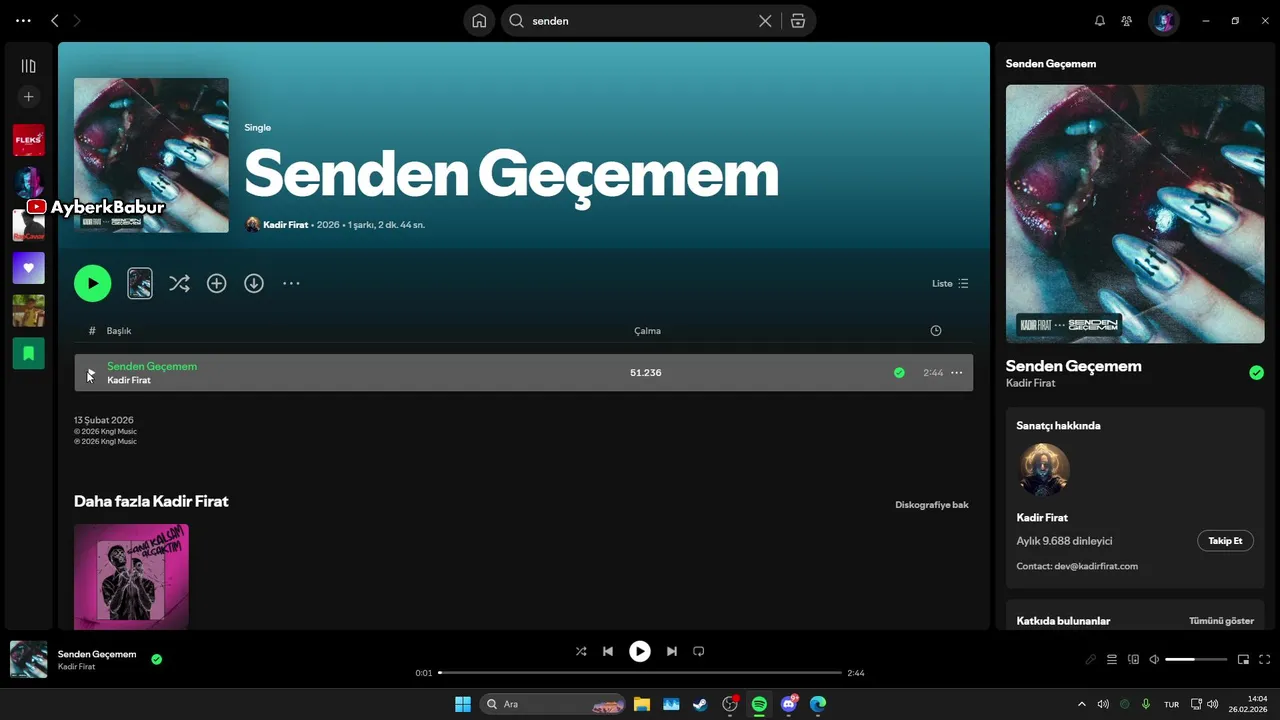Toggle shuffle in player controls

(x=581, y=651)
